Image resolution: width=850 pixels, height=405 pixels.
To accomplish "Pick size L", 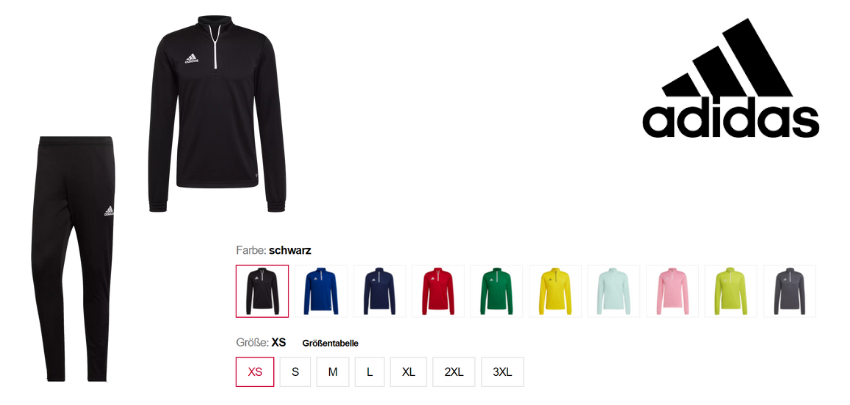I will 370,372.
